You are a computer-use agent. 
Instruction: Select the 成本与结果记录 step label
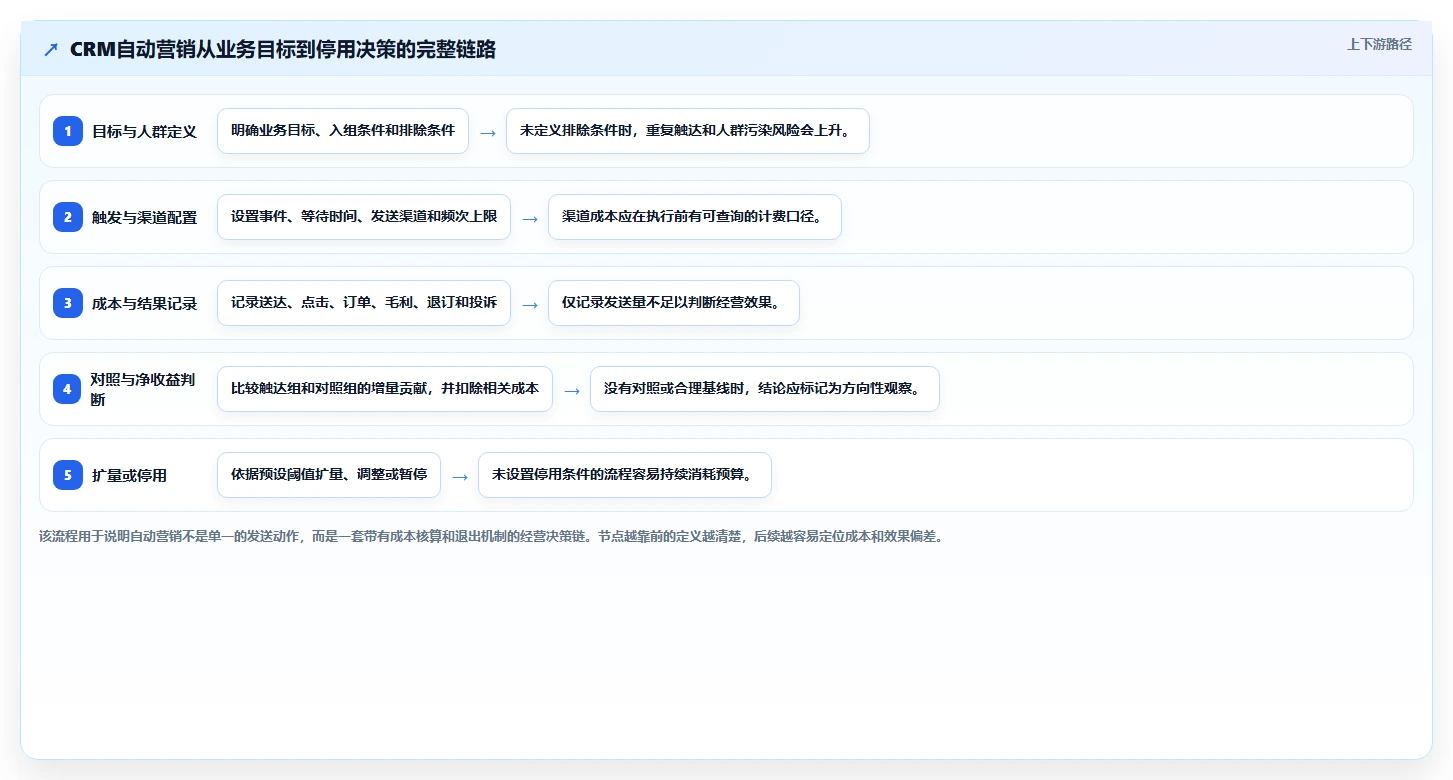coord(144,303)
